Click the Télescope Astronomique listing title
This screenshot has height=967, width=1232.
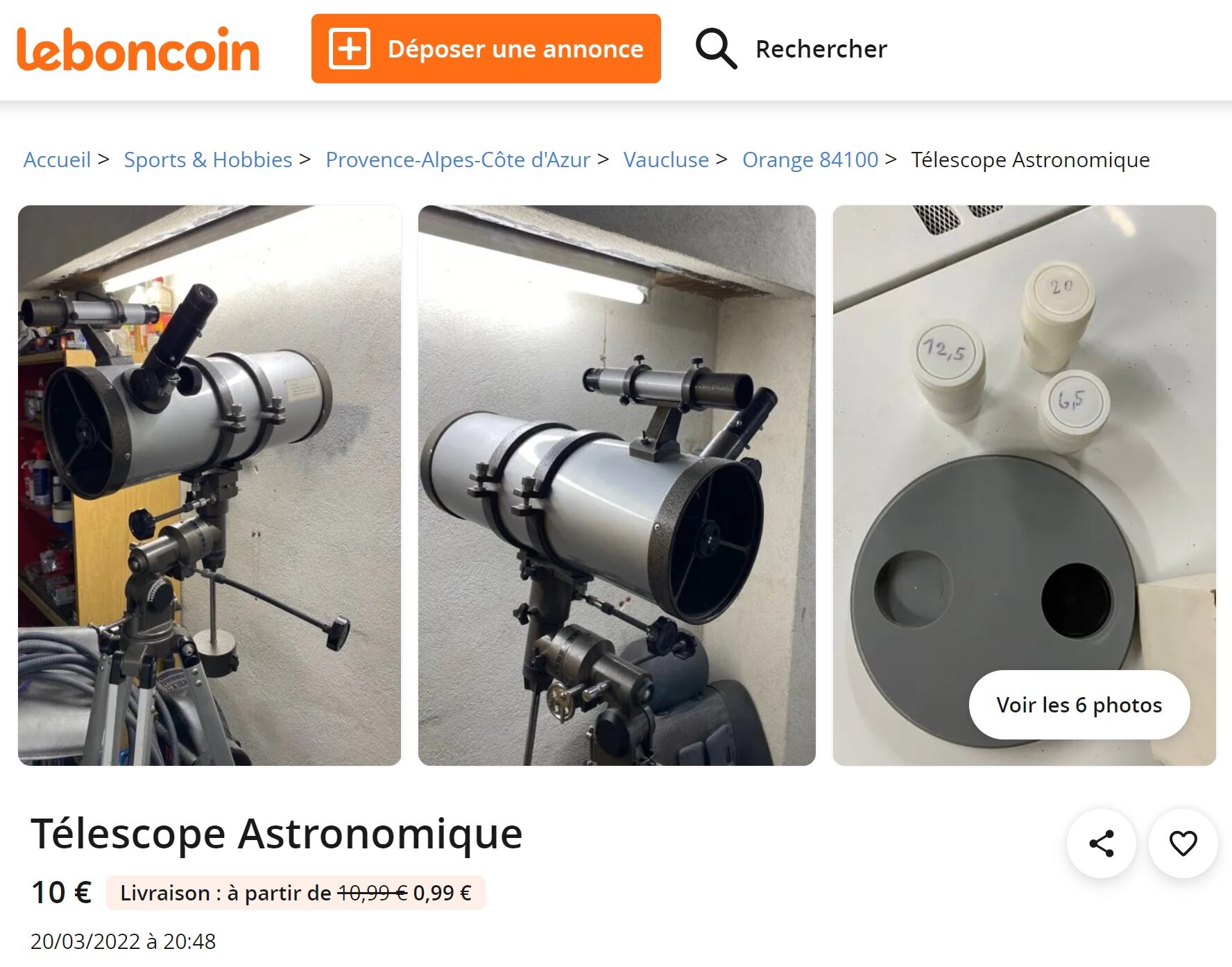coord(276,833)
